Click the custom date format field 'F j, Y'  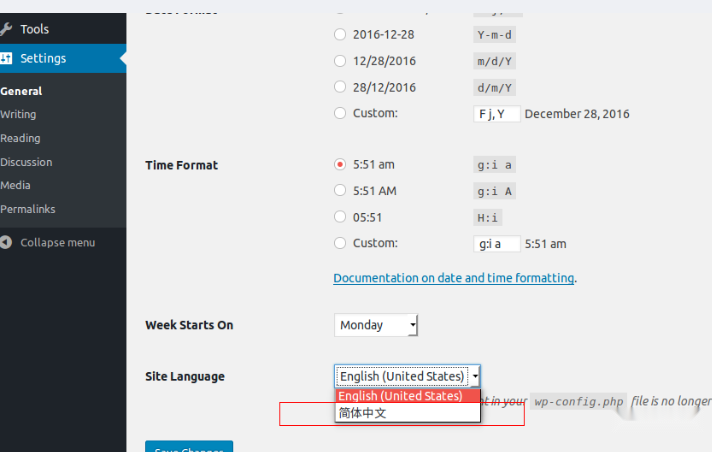[x=497, y=114]
